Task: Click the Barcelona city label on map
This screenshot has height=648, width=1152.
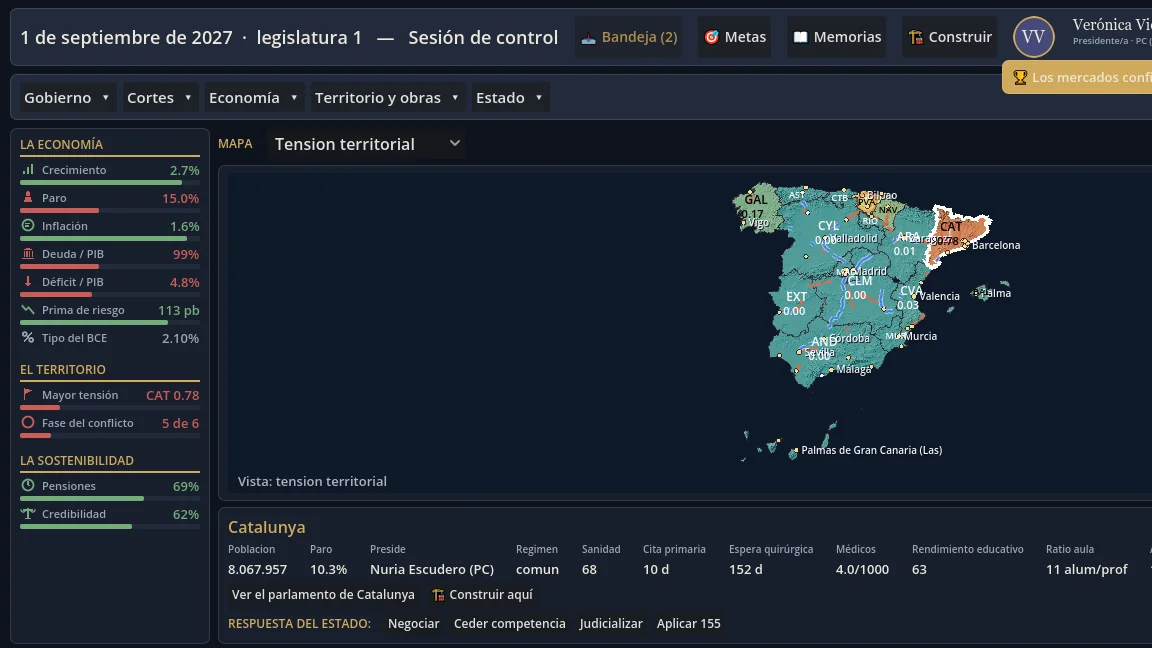Action: click(x=996, y=245)
